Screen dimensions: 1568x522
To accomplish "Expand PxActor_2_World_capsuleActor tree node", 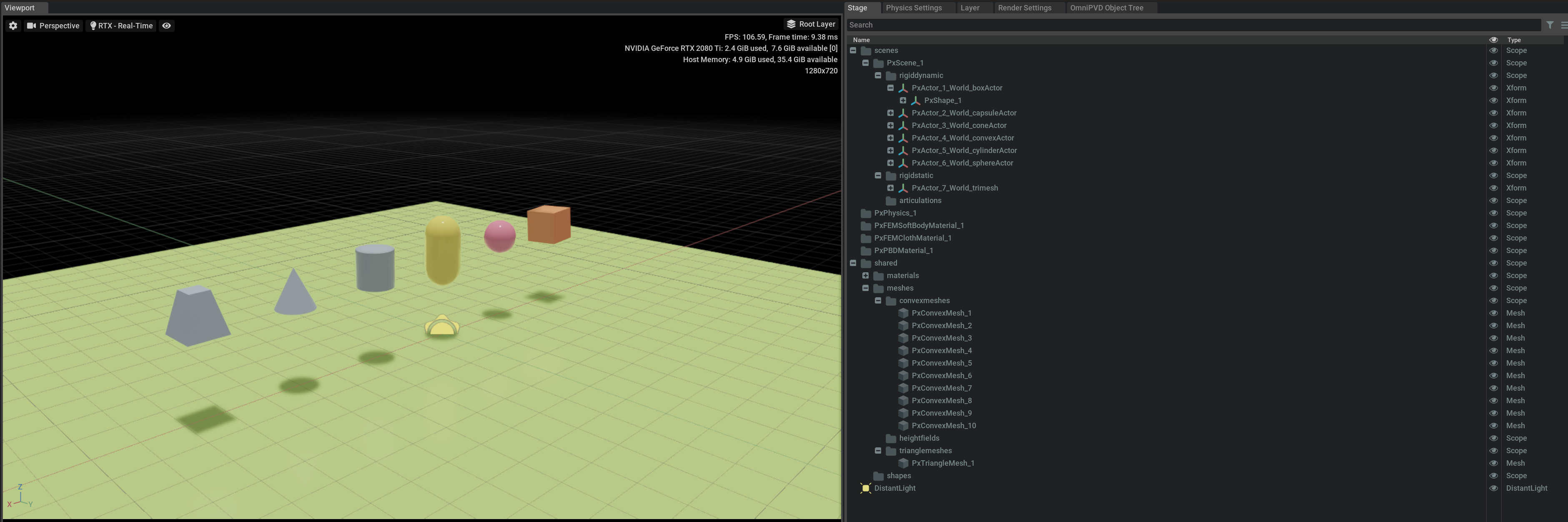I will coord(890,113).
